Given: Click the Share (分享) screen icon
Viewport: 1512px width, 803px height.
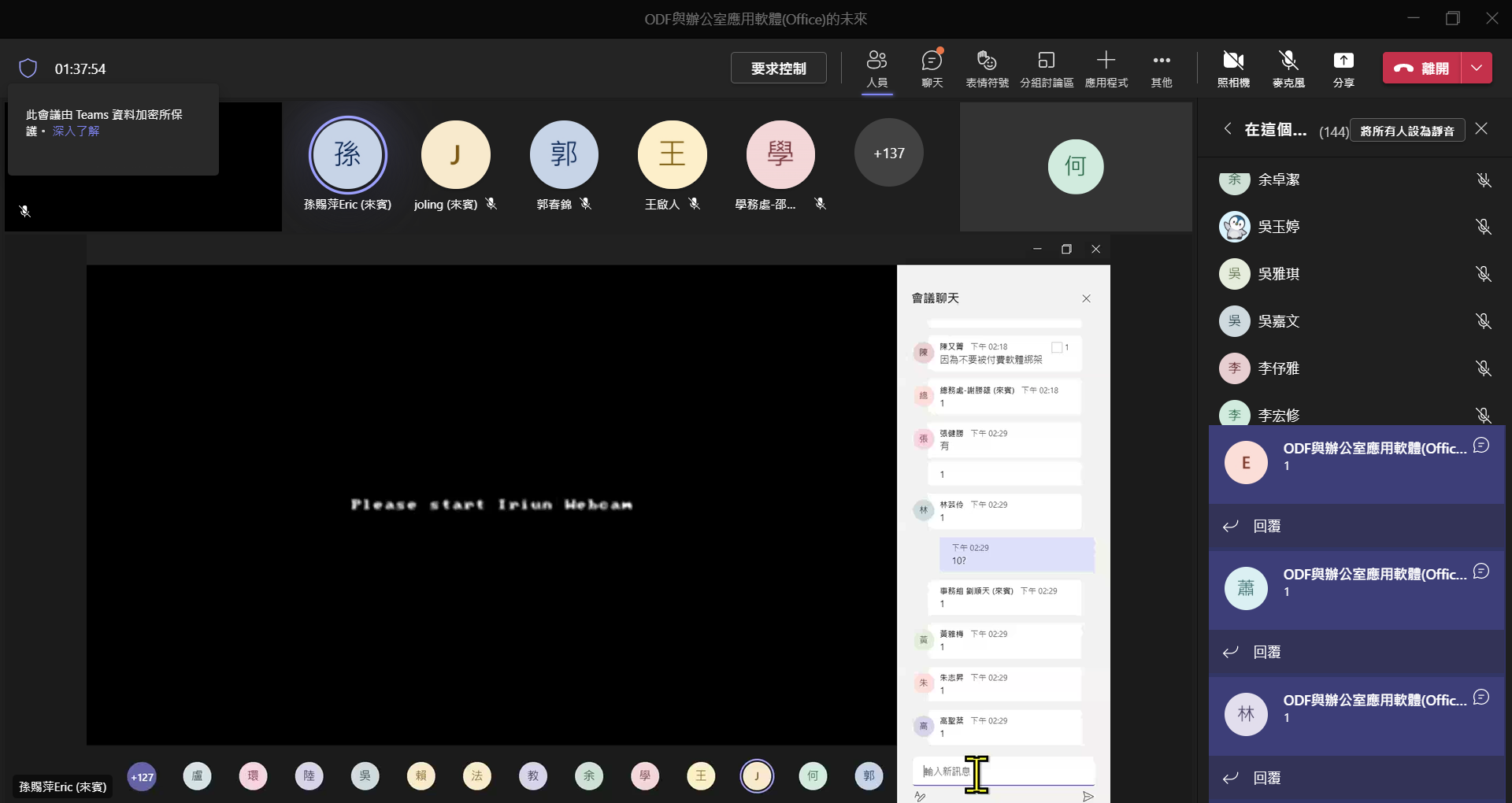Looking at the screenshot, I should click(1343, 61).
